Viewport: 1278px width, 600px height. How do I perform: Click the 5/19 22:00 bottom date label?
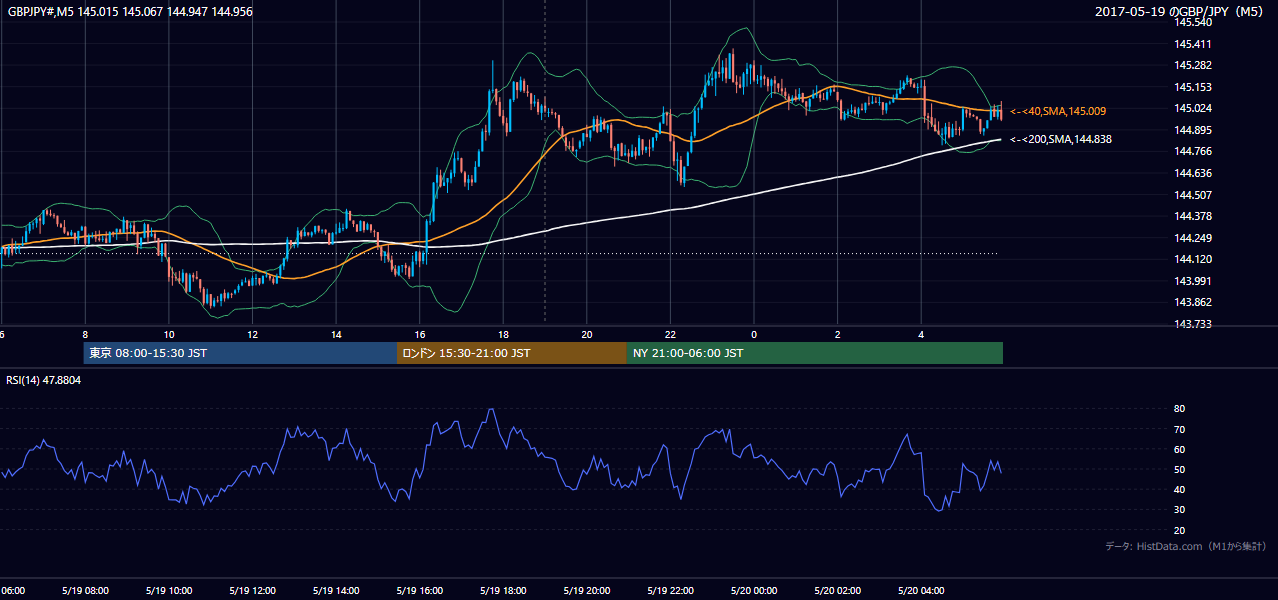[x=671, y=591]
